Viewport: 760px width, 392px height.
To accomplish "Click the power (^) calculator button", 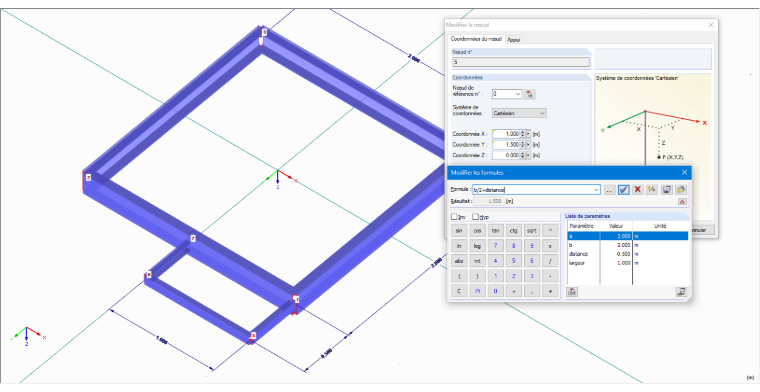I will 550,231.
